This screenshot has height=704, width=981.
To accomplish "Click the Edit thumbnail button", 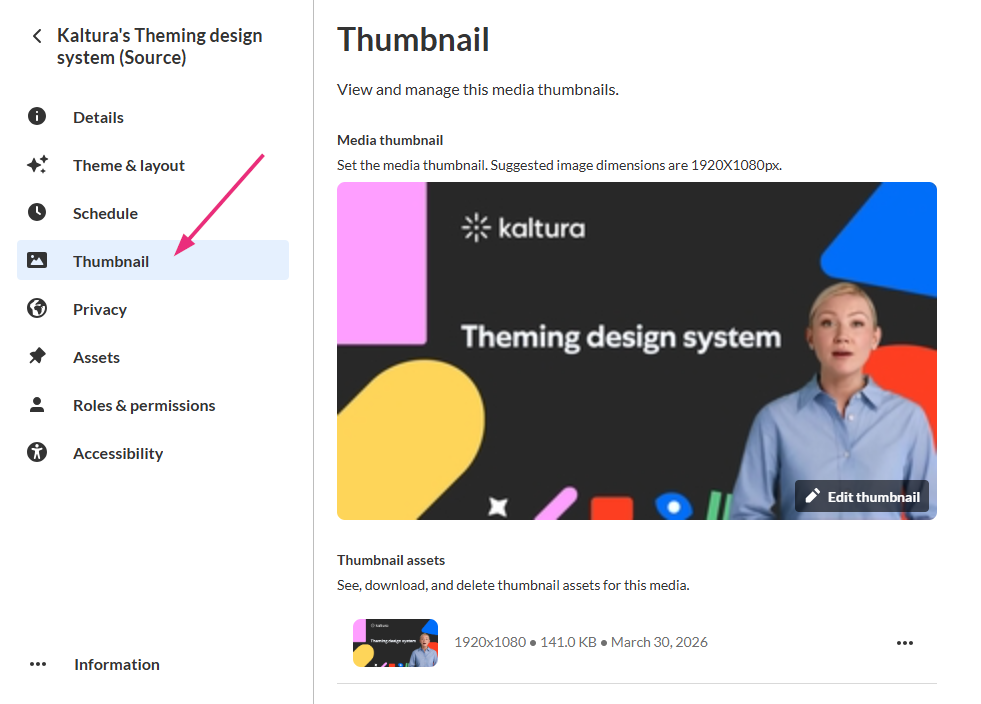I will point(862,496).
